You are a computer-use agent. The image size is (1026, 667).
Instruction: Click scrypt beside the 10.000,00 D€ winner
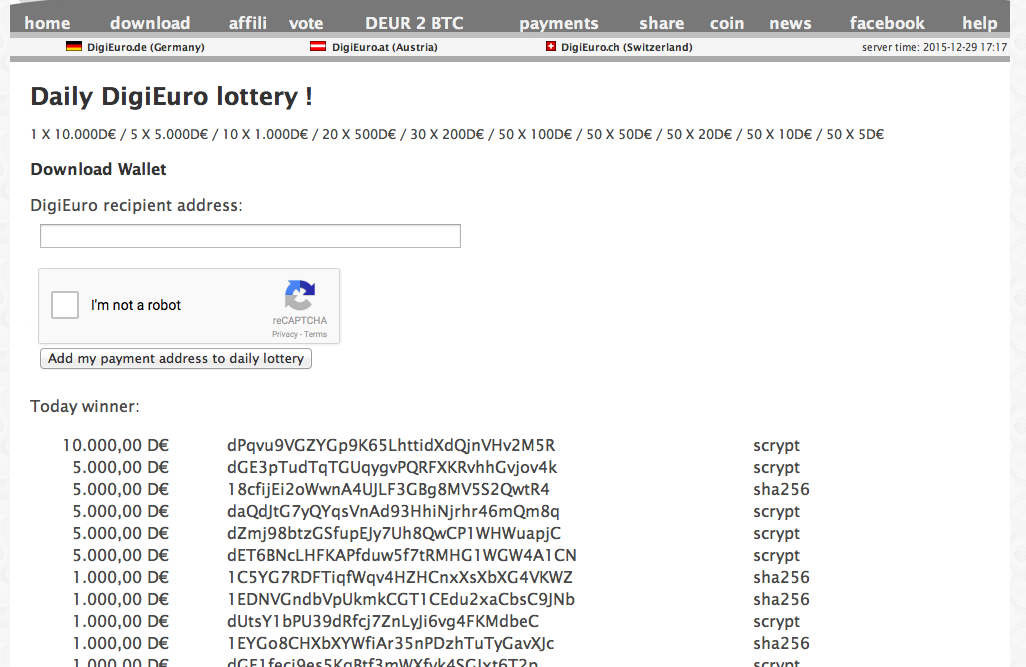[x=776, y=446]
